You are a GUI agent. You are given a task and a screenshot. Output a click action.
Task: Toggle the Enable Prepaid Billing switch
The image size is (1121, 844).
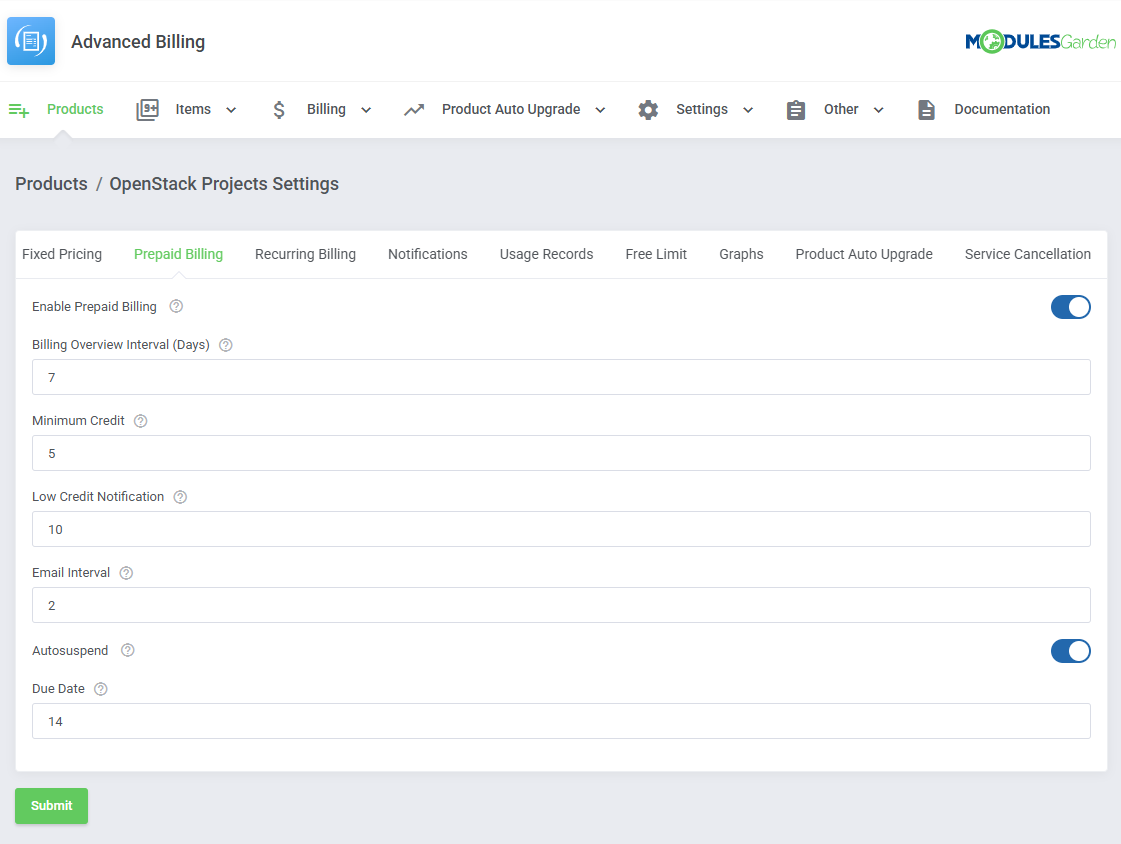click(1070, 307)
